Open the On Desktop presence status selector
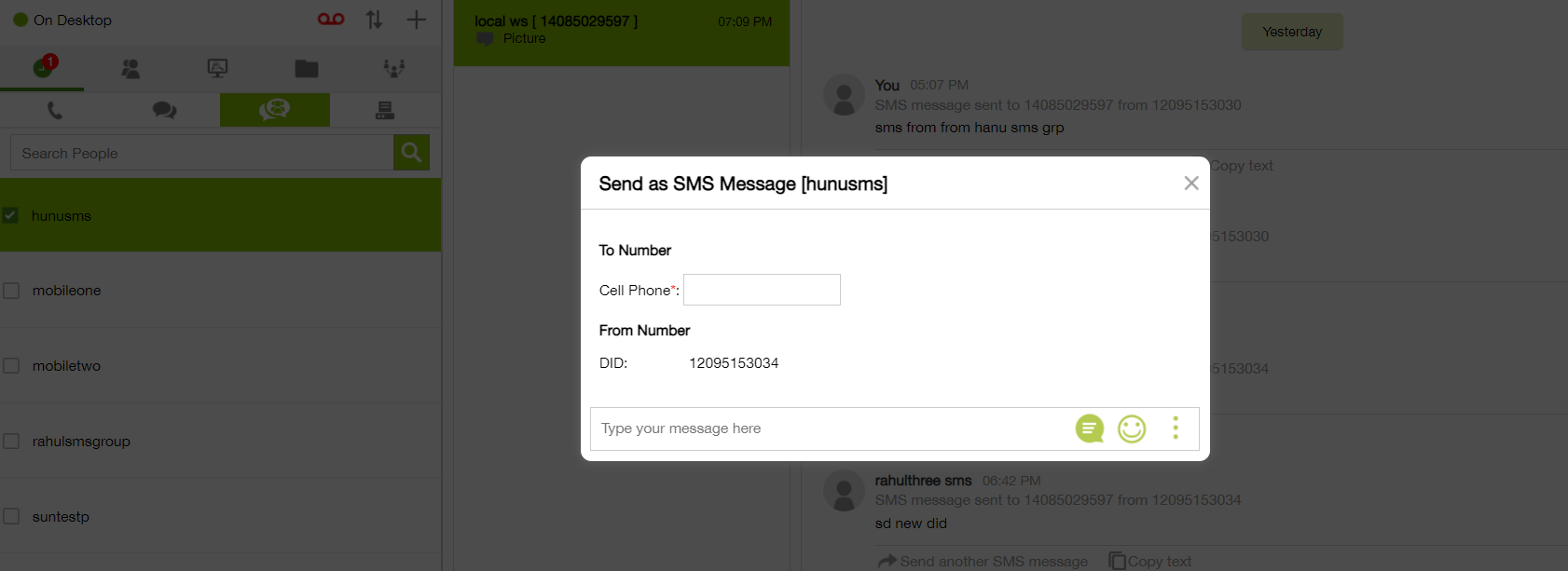 (x=63, y=20)
